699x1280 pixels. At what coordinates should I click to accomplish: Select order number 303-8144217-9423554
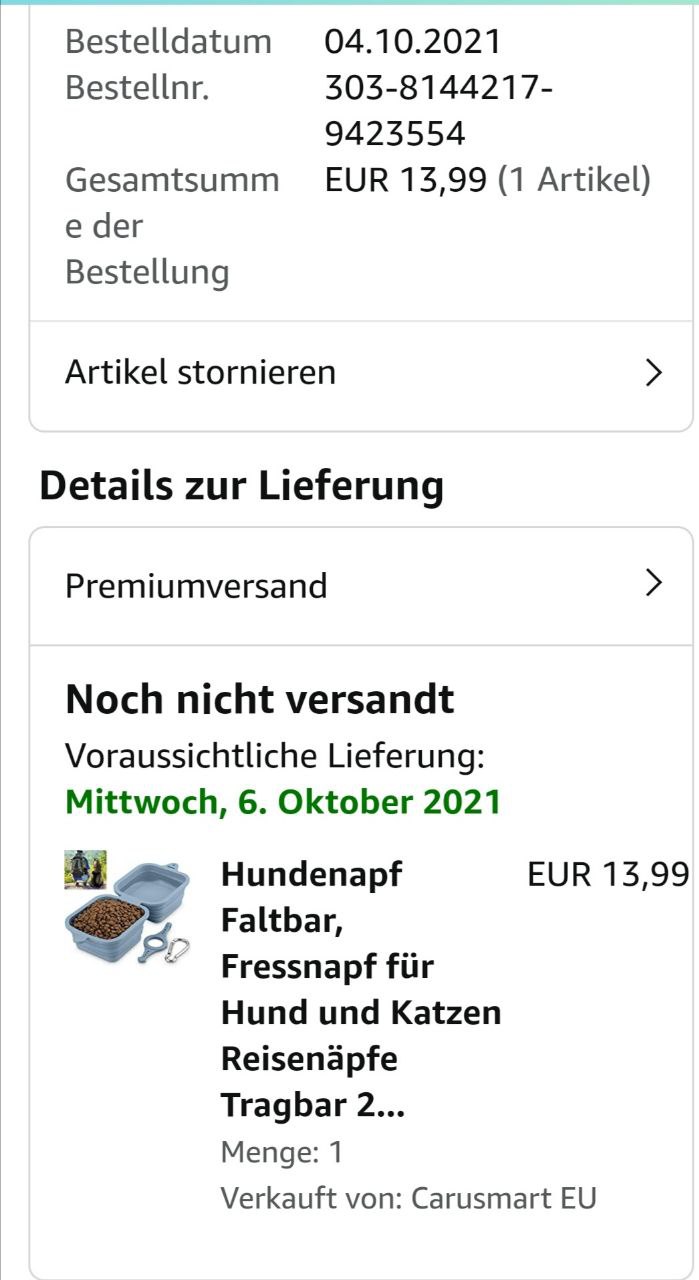[x=439, y=111]
